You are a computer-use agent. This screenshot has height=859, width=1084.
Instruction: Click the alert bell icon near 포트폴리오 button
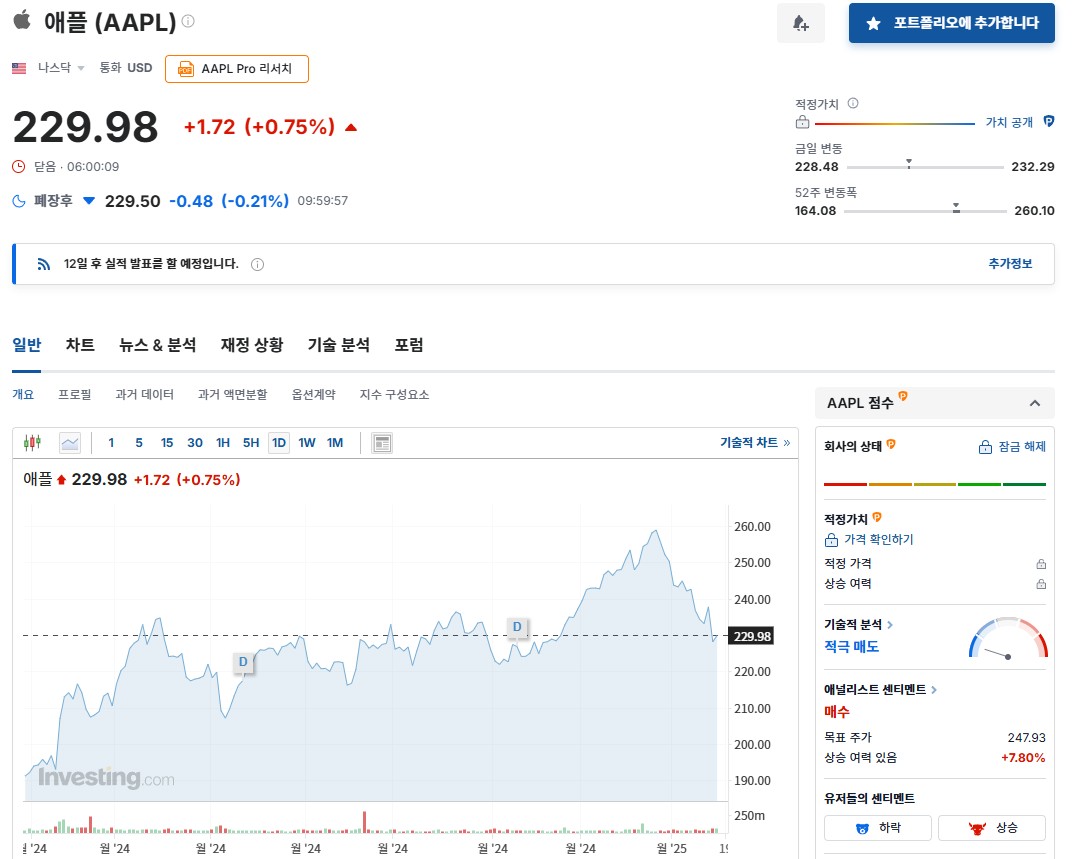801,23
